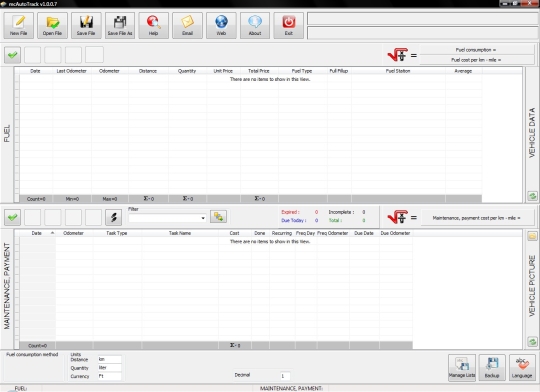Click the Save File toolbar button

(86, 25)
